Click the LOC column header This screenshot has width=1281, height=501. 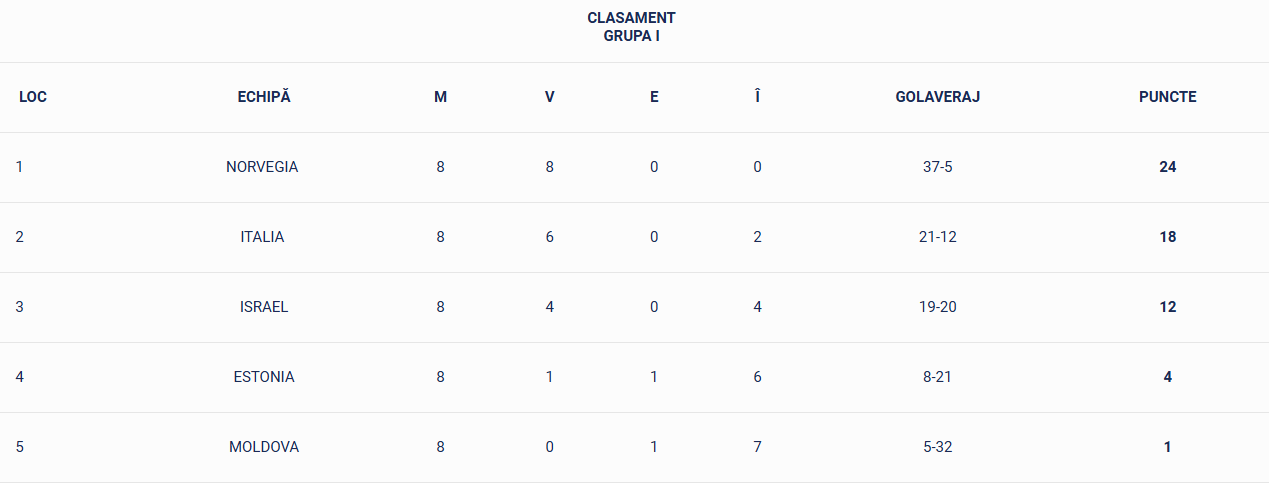(33, 97)
